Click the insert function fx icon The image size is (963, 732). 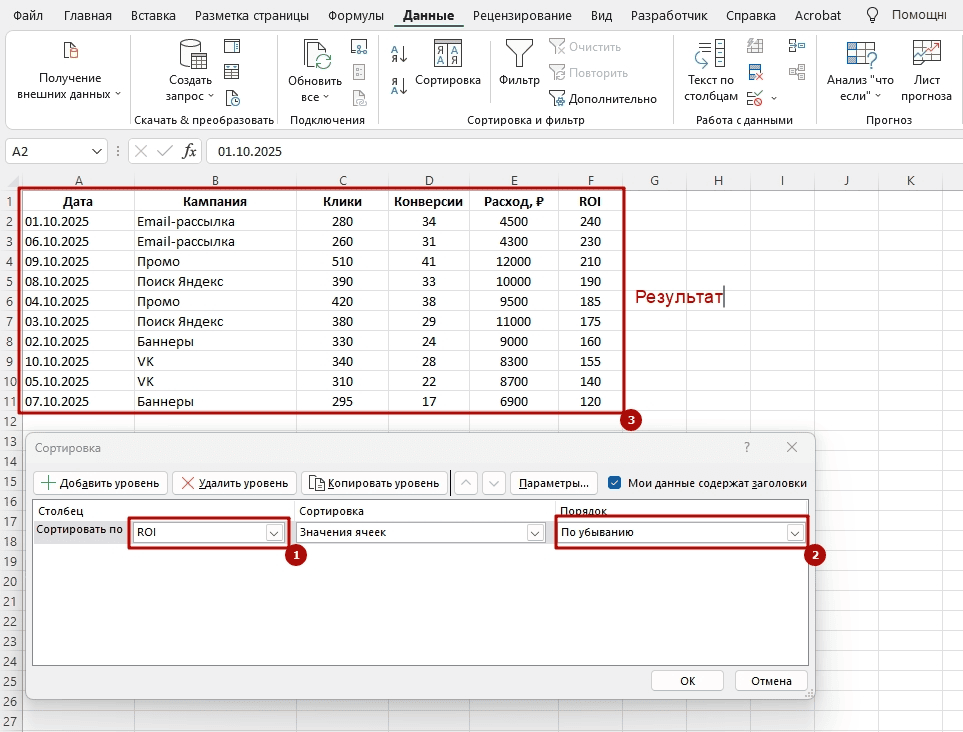[x=189, y=151]
